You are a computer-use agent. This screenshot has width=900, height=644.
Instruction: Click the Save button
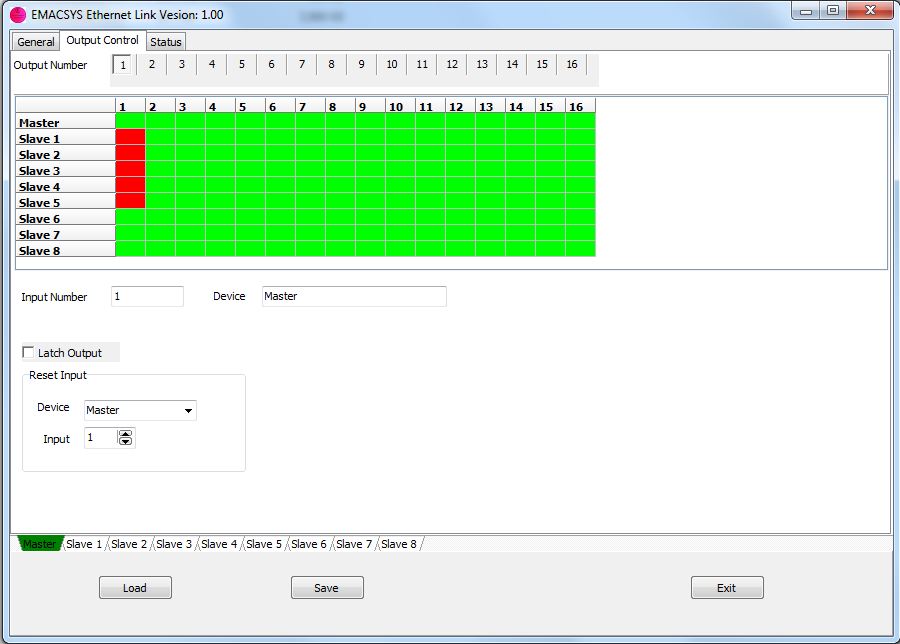click(x=327, y=588)
